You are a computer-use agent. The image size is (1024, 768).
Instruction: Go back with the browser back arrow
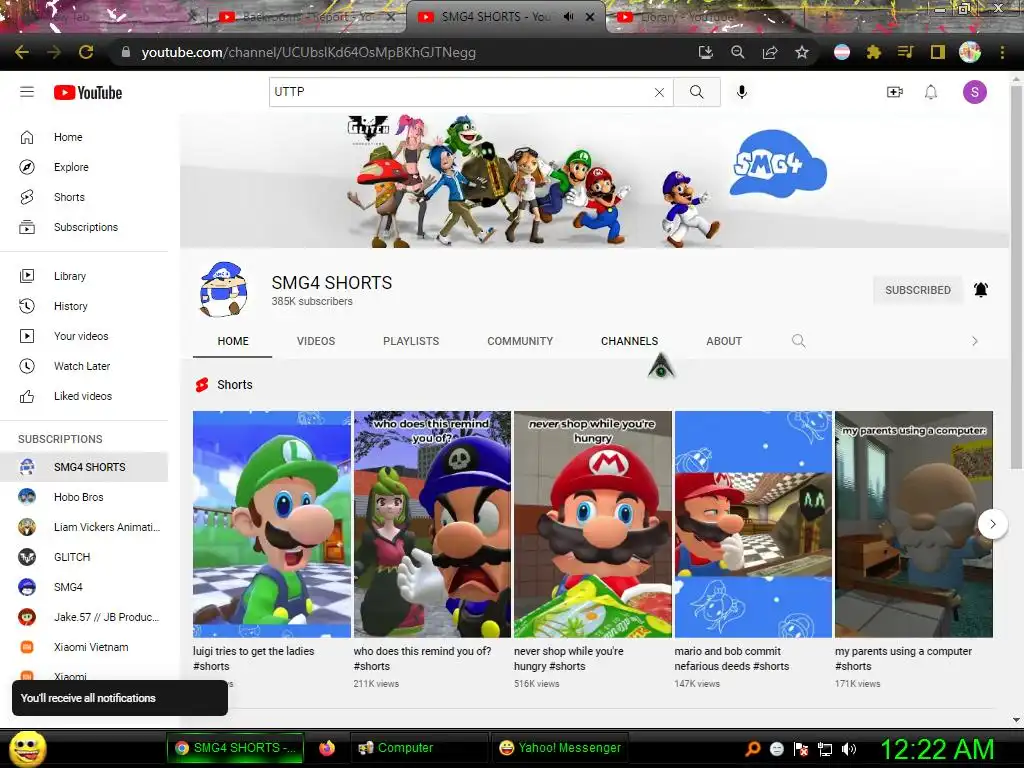(x=22, y=52)
